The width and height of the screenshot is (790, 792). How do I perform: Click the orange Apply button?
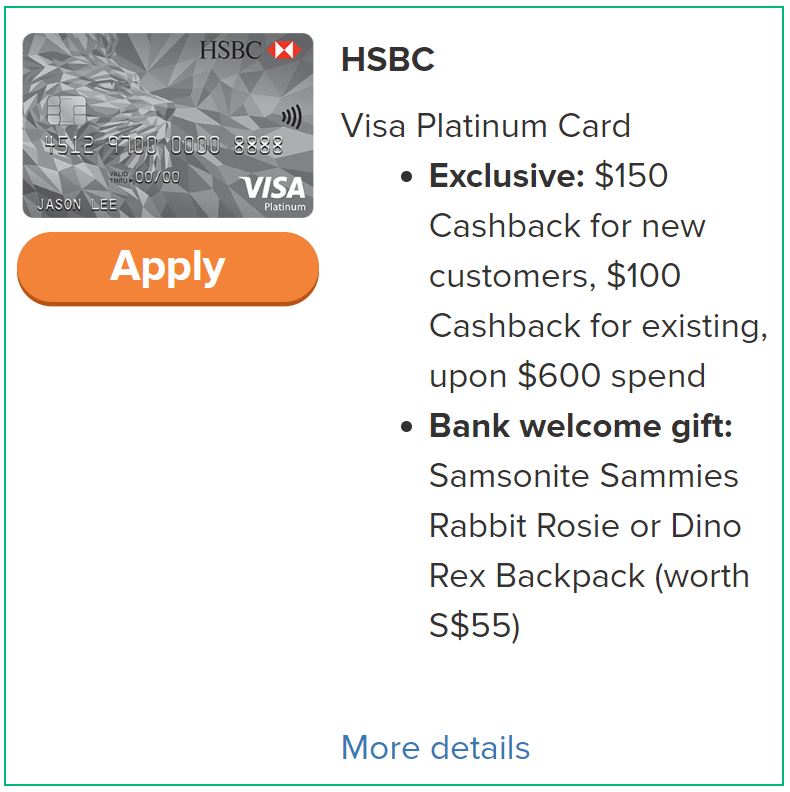168,268
